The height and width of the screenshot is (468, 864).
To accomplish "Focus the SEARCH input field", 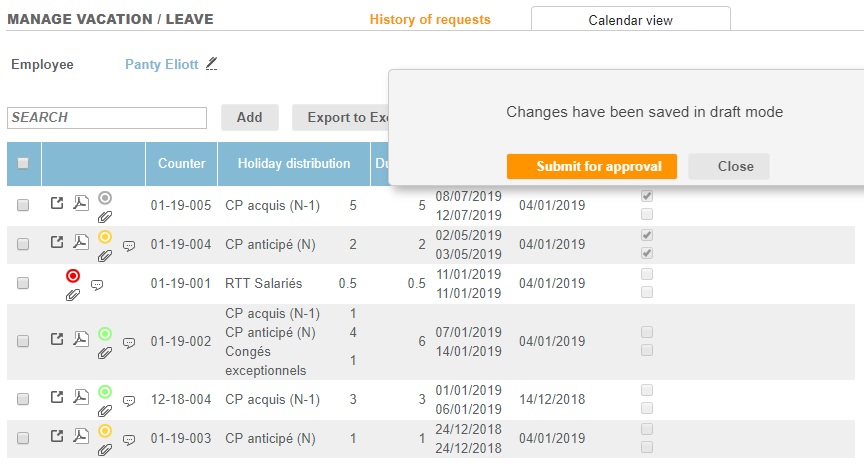I will click(106, 118).
